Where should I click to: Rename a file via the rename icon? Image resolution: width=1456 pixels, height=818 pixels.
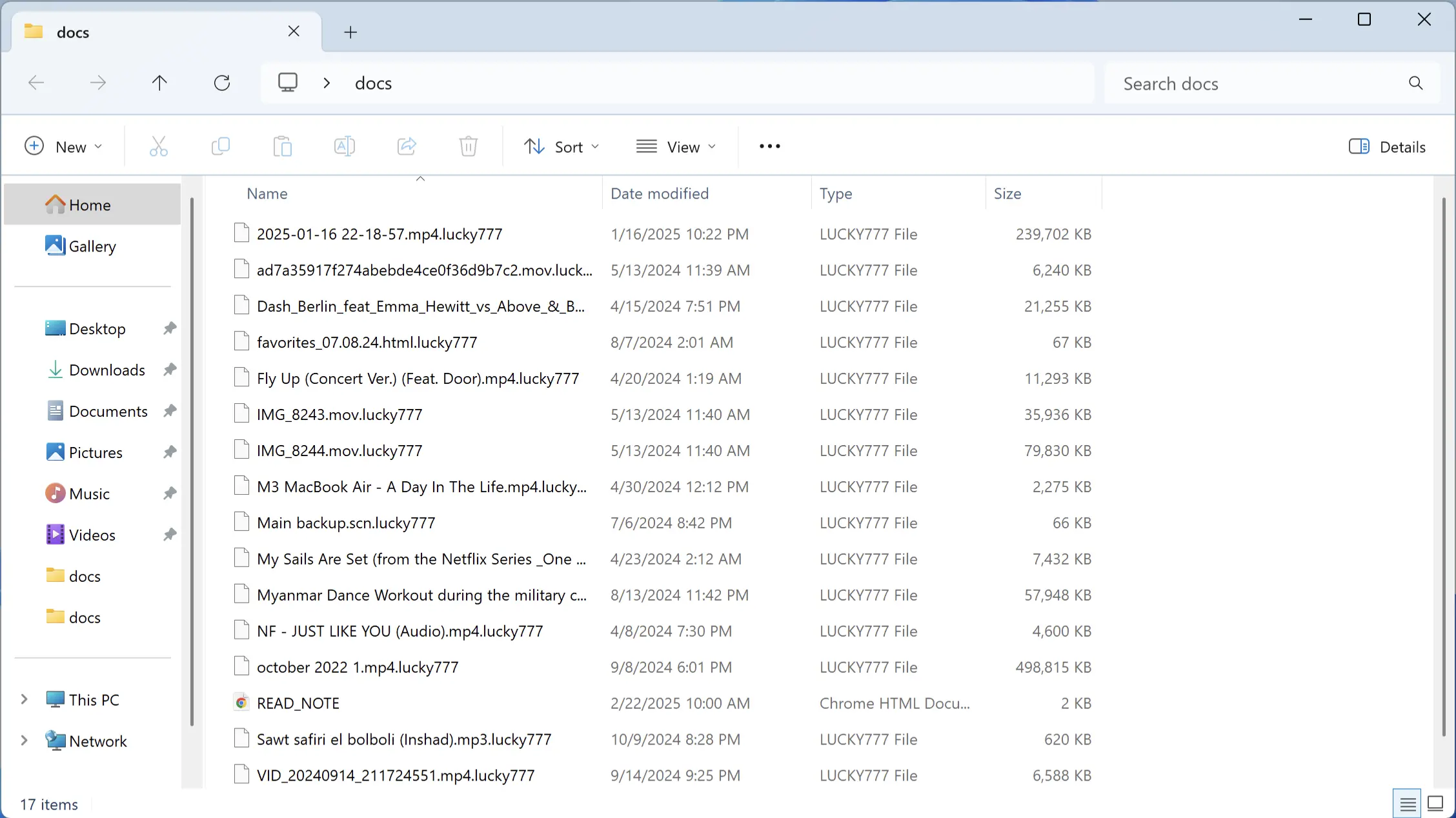click(344, 146)
